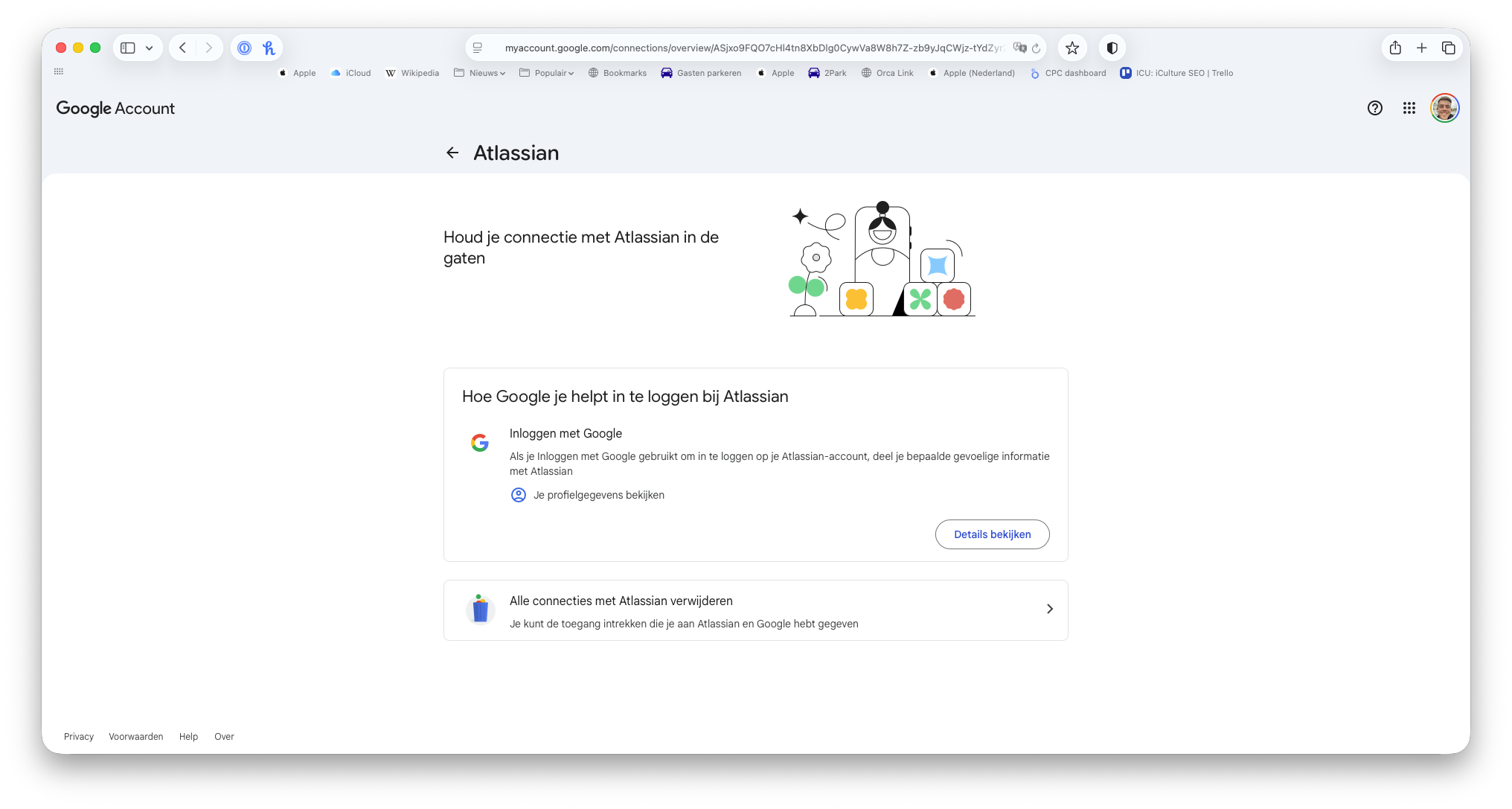Bookmark page with star icon

[x=1071, y=48]
